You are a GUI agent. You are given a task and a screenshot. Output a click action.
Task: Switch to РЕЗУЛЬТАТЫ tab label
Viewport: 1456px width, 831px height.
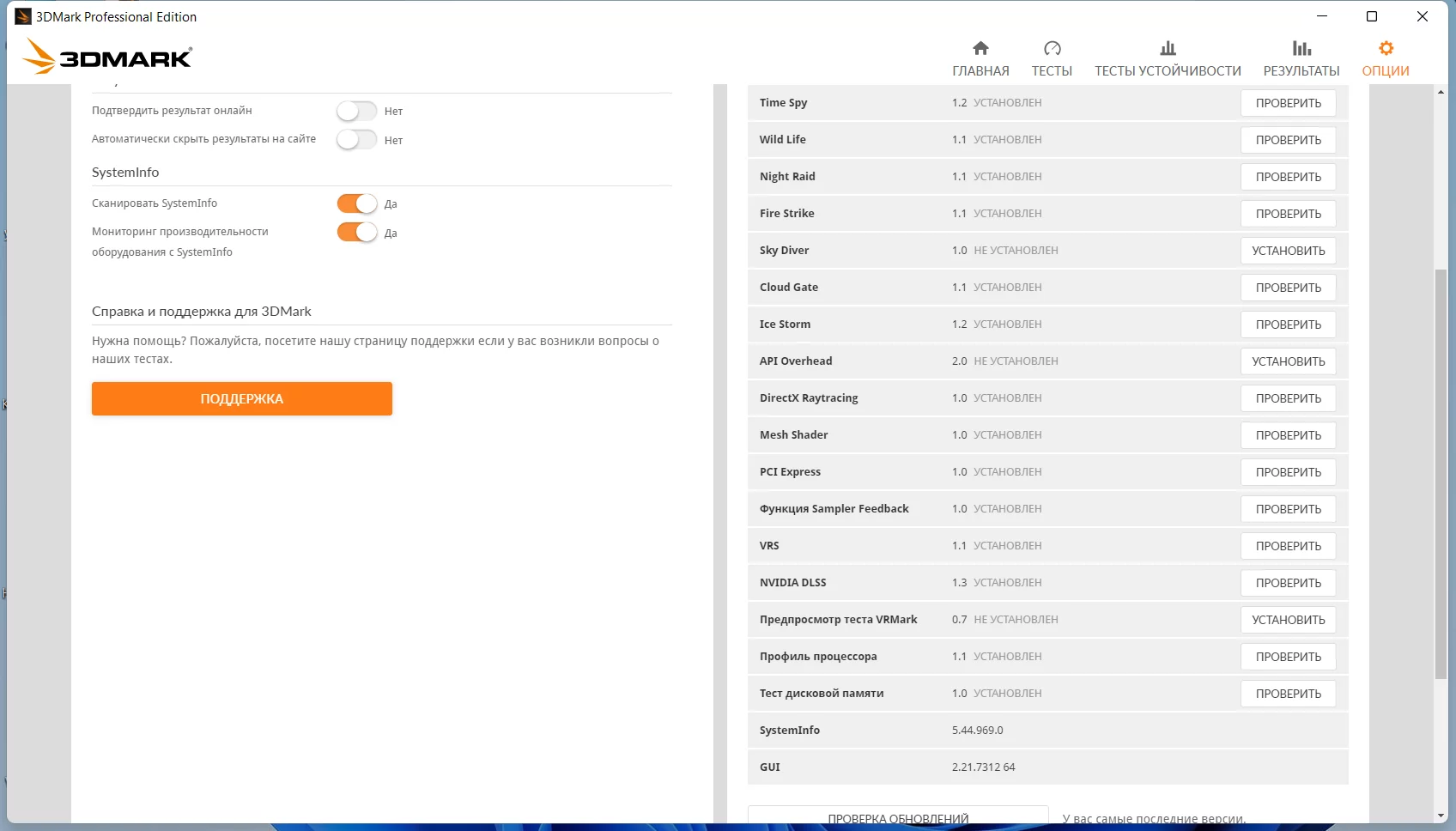1301,71
